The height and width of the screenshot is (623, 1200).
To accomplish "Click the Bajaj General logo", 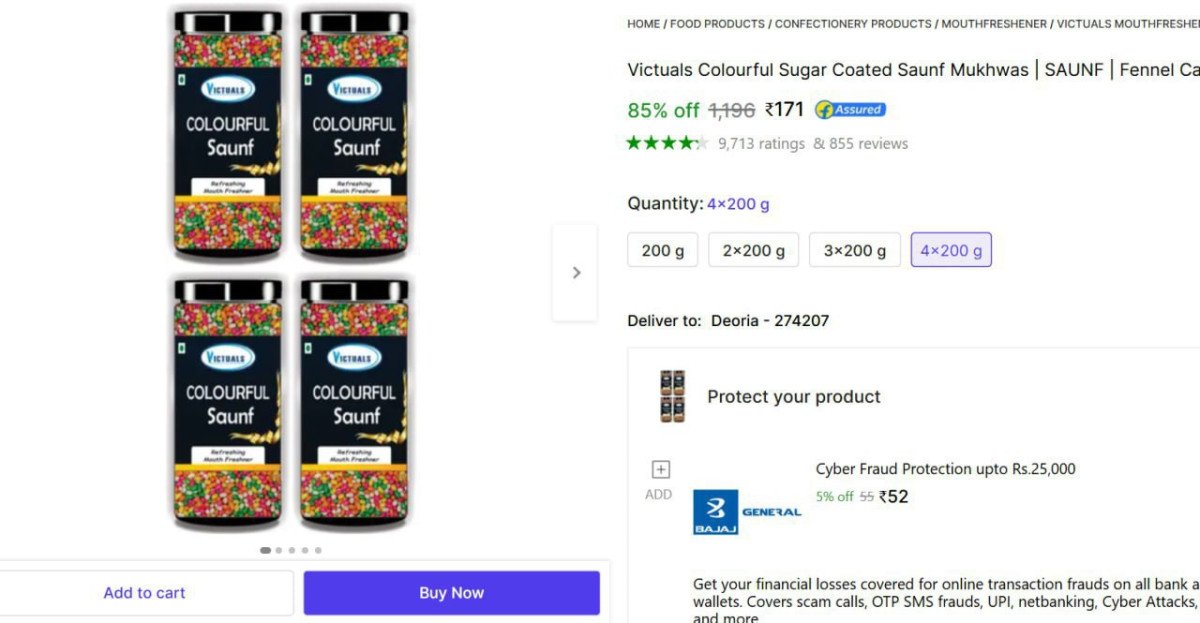I will [x=747, y=511].
